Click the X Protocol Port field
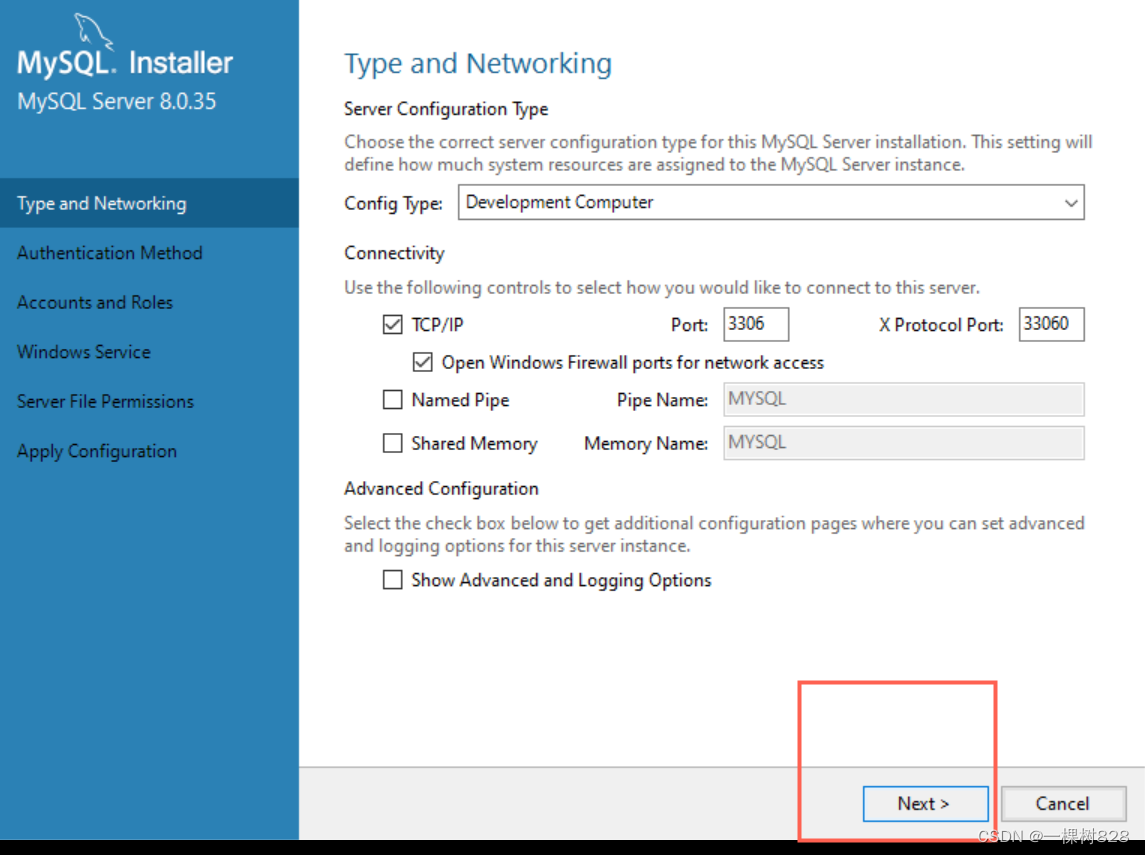The image size is (1145, 855). (1052, 324)
